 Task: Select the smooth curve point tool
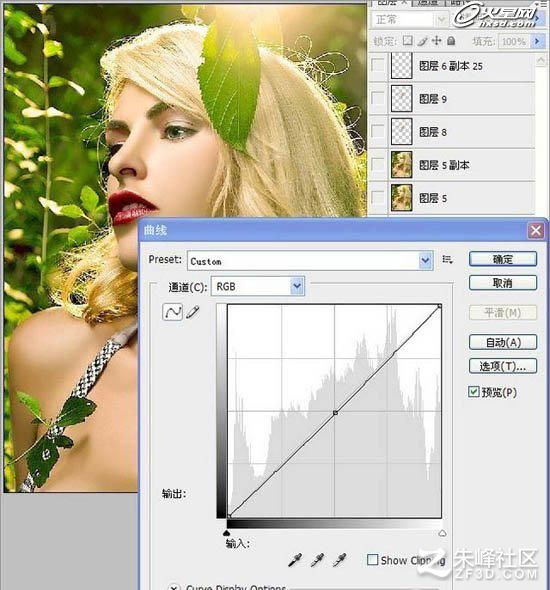click(172, 312)
